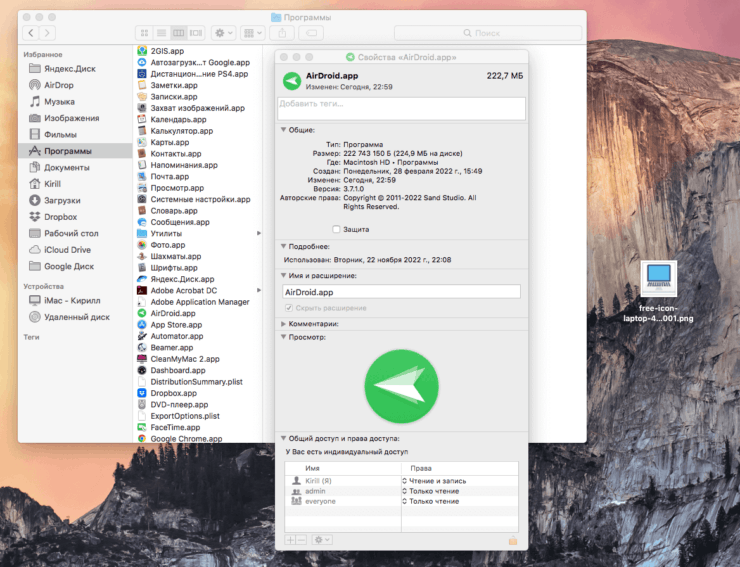Image resolution: width=740 pixels, height=567 pixels.
Task: Select AirDroid.app in the file list
Action: point(173,313)
